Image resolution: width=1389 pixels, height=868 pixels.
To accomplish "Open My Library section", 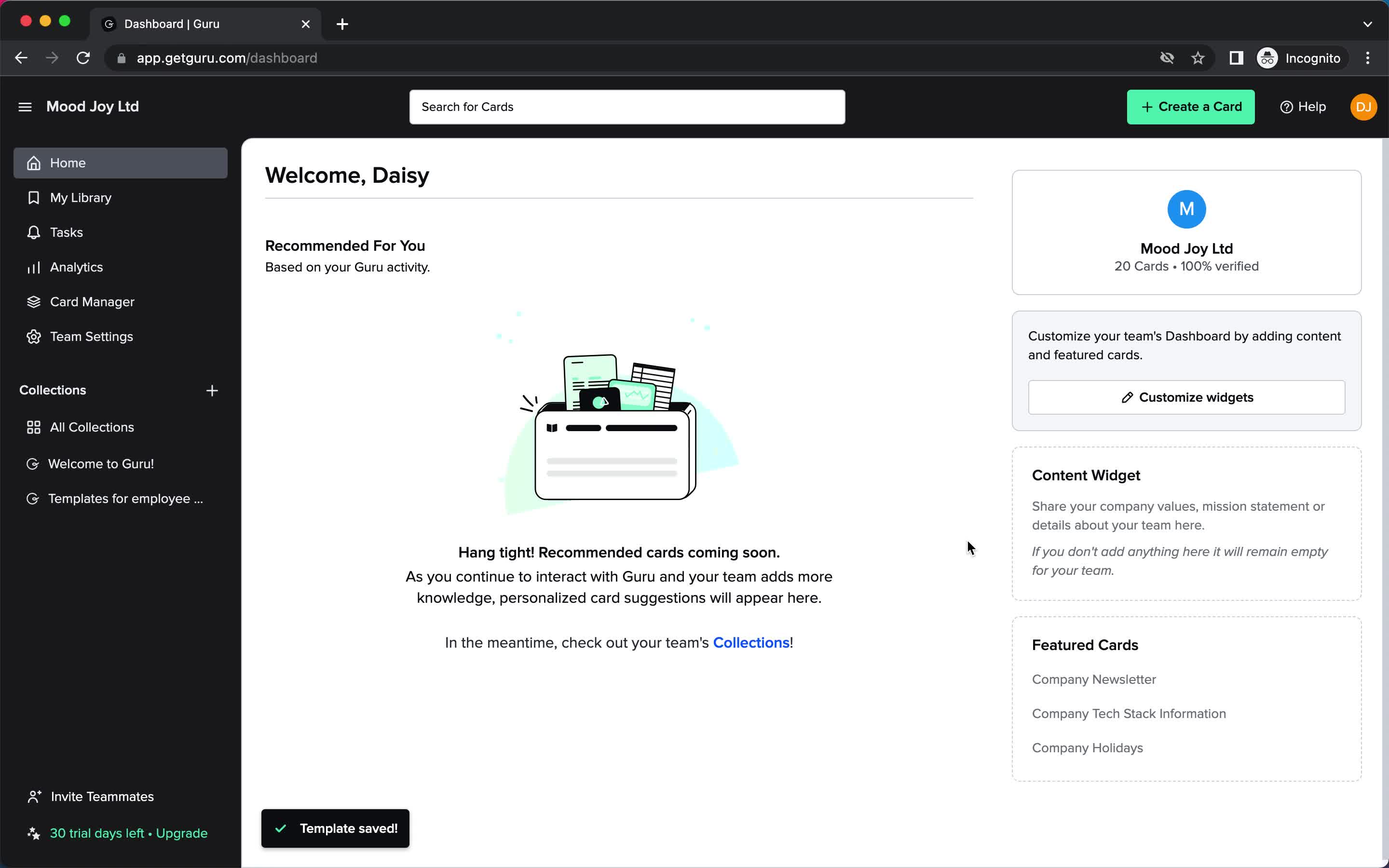I will point(80,197).
